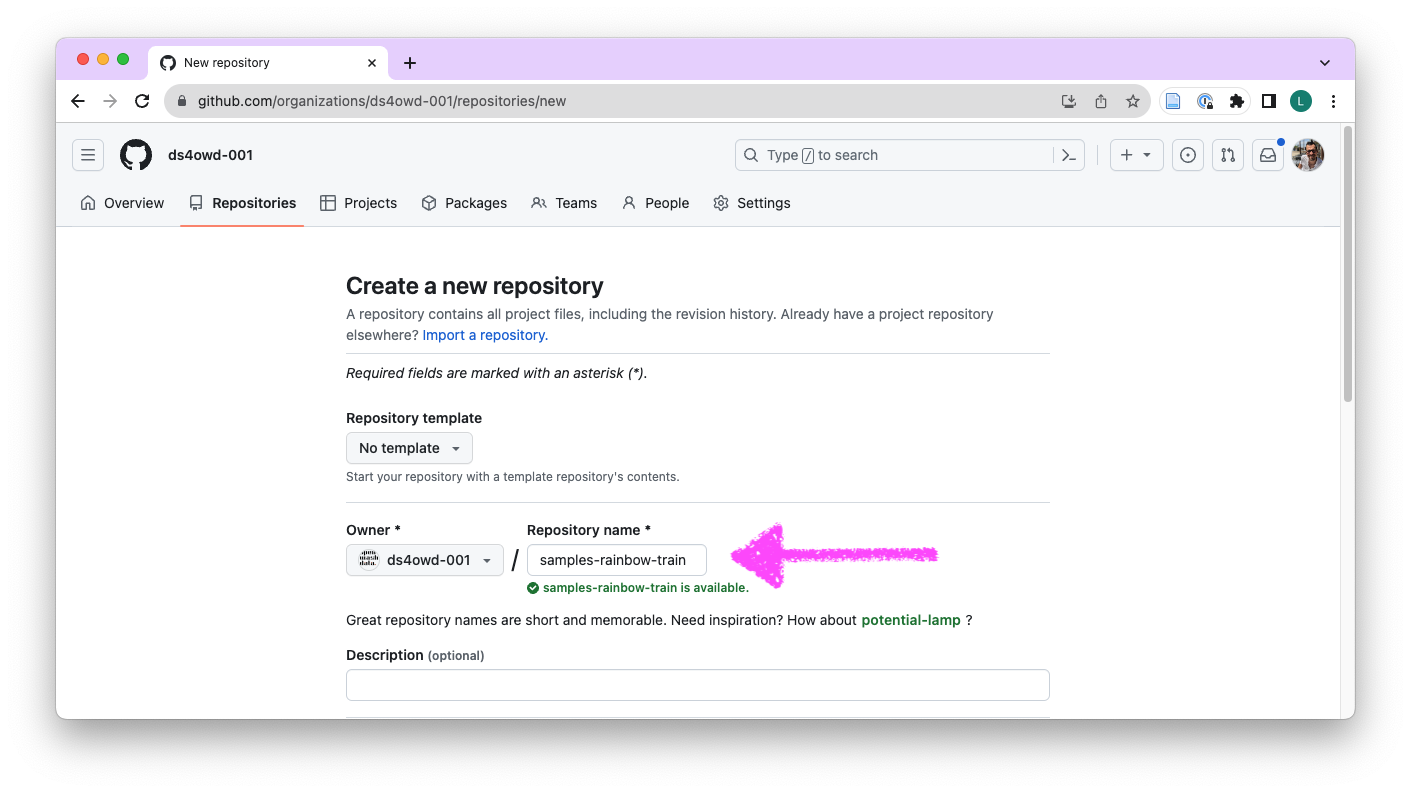Open the Issues icon in header
This screenshot has height=793, width=1411.
1188,155
